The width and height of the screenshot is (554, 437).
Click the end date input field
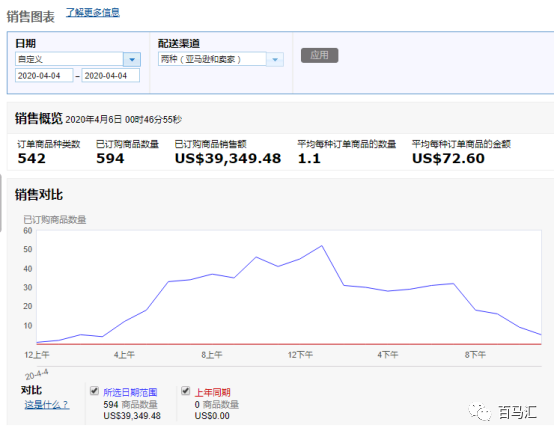tap(111, 76)
